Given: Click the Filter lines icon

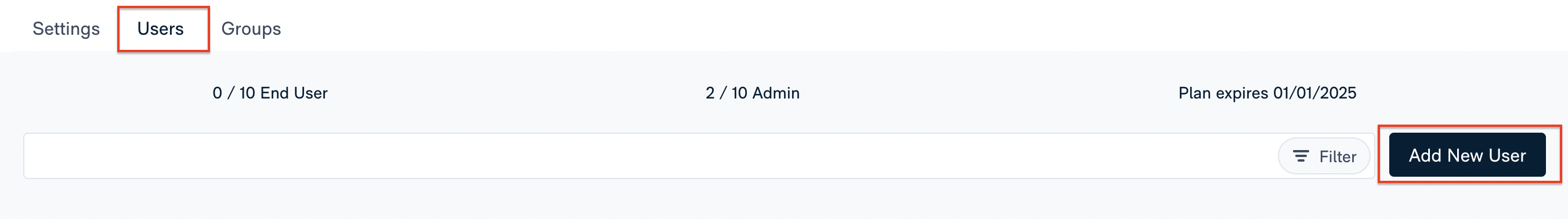Looking at the screenshot, I should 1301,156.
